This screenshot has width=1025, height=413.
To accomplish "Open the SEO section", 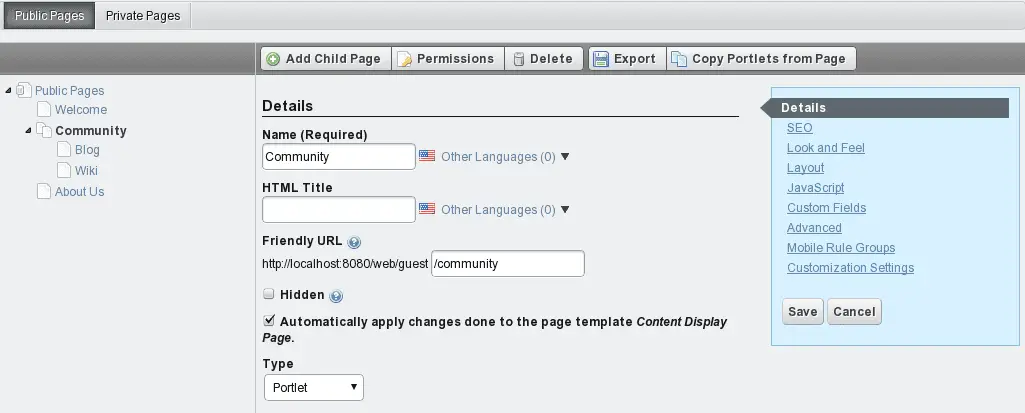I will [799, 128].
